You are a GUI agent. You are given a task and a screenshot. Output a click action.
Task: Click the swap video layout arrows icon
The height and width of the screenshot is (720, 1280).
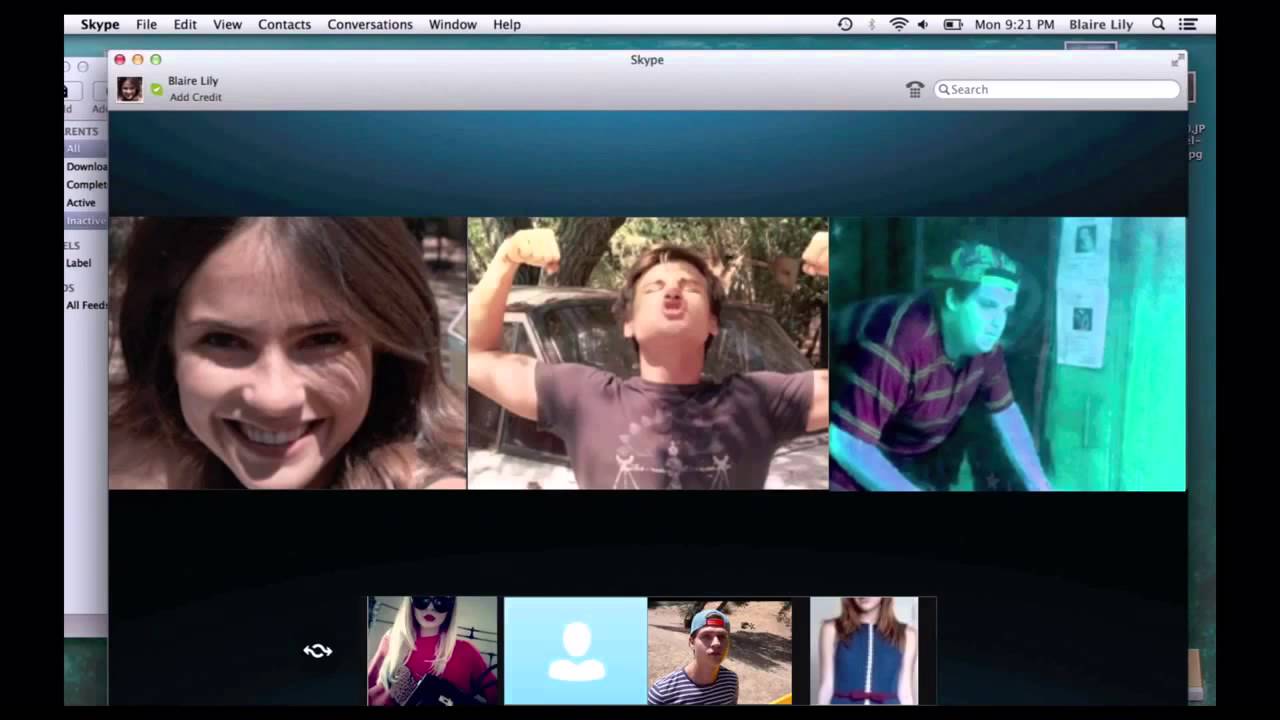coord(317,651)
